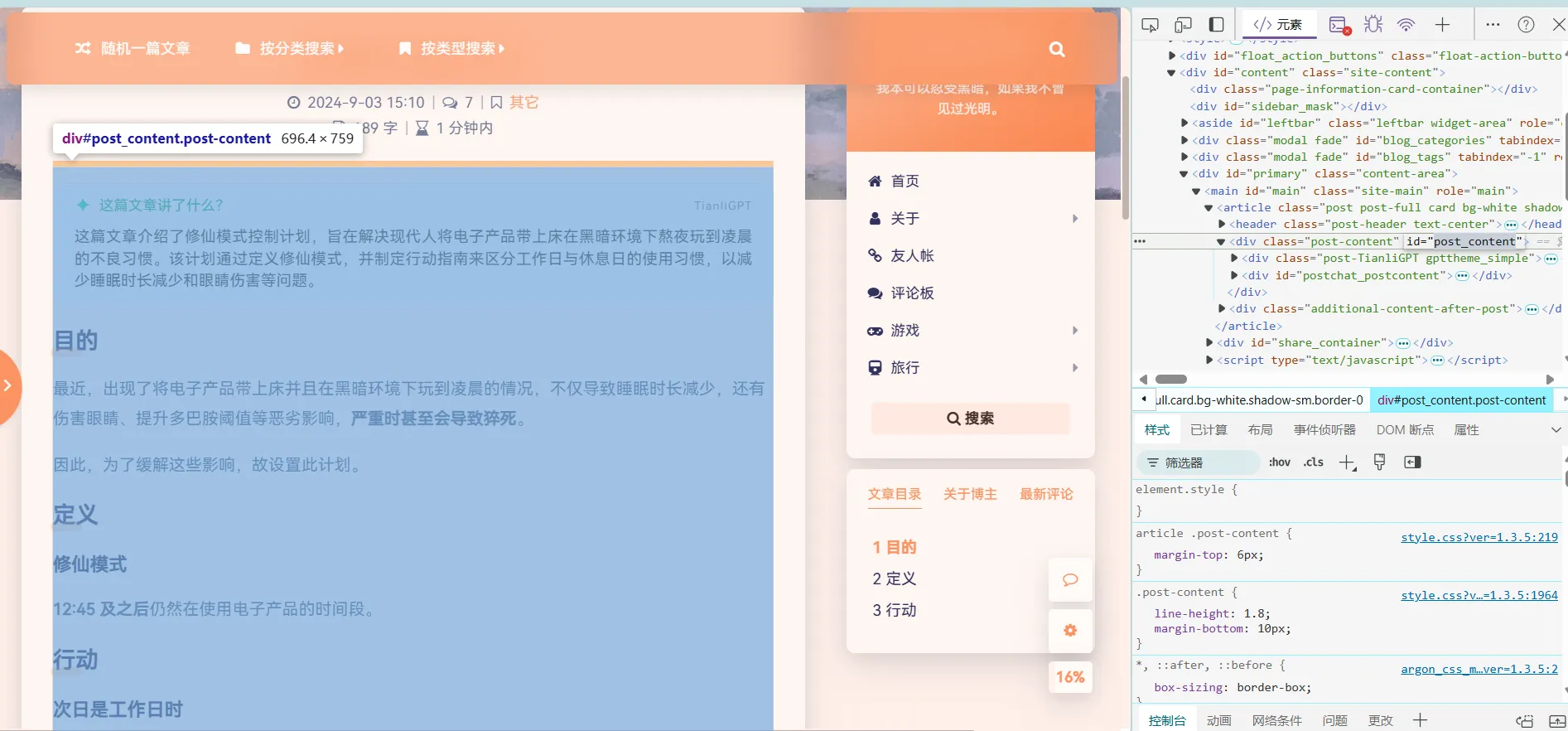Image resolution: width=1568 pixels, height=731 pixels.
Task: Collapse the div#content site-content node
Action: pos(1171,73)
